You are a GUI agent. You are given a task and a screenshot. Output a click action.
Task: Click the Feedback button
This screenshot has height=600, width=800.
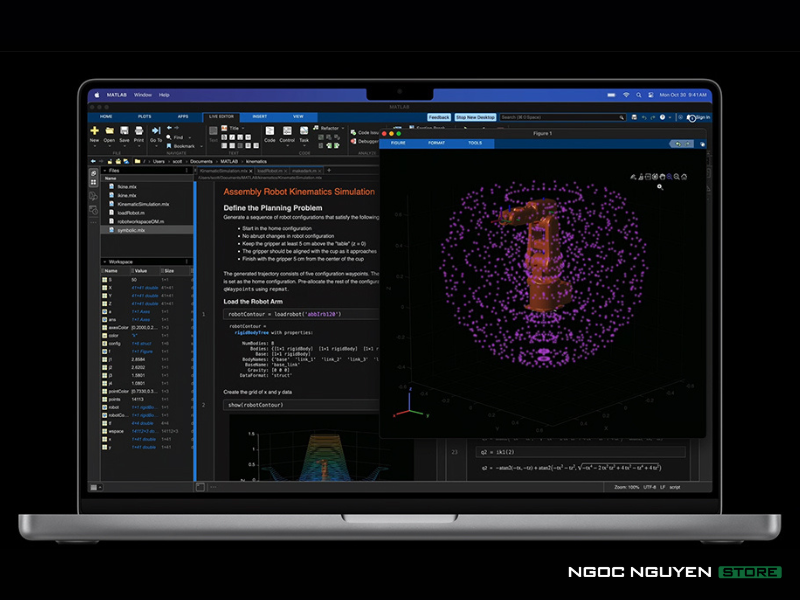click(x=438, y=117)
